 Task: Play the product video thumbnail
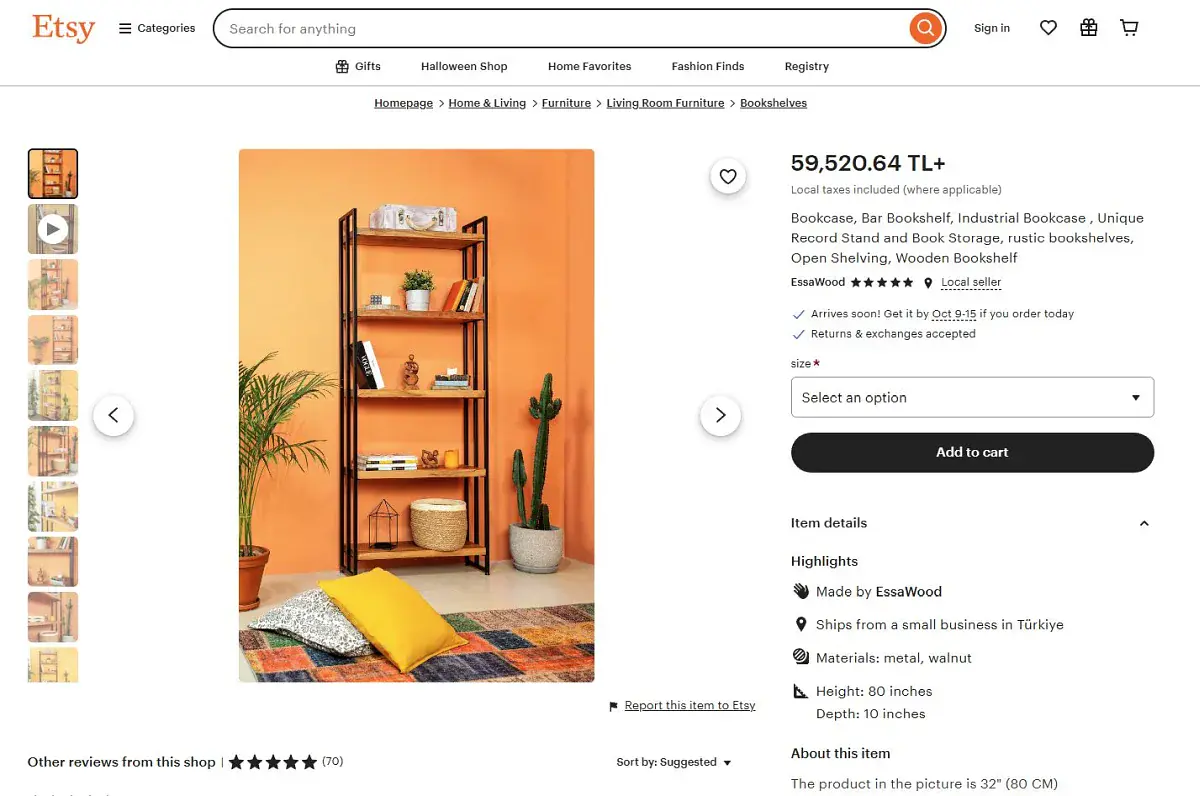tap(53, 229)
